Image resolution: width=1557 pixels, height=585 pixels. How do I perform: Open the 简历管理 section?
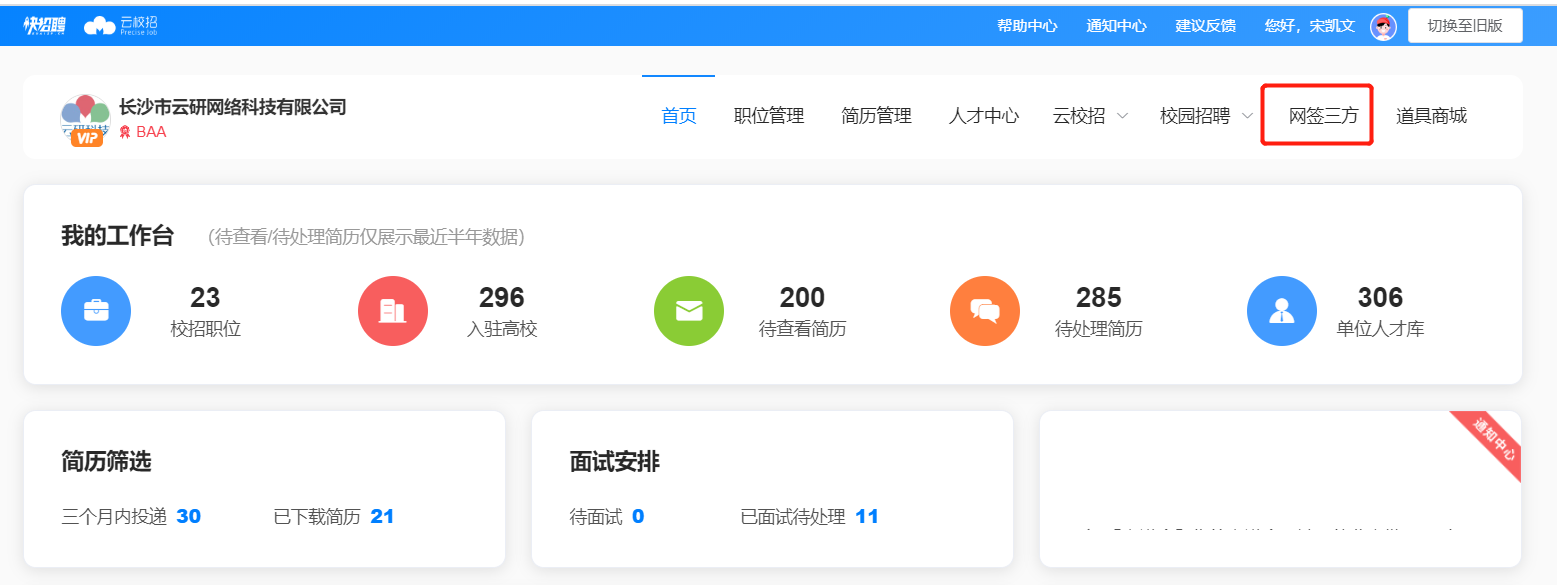[876, 116]
